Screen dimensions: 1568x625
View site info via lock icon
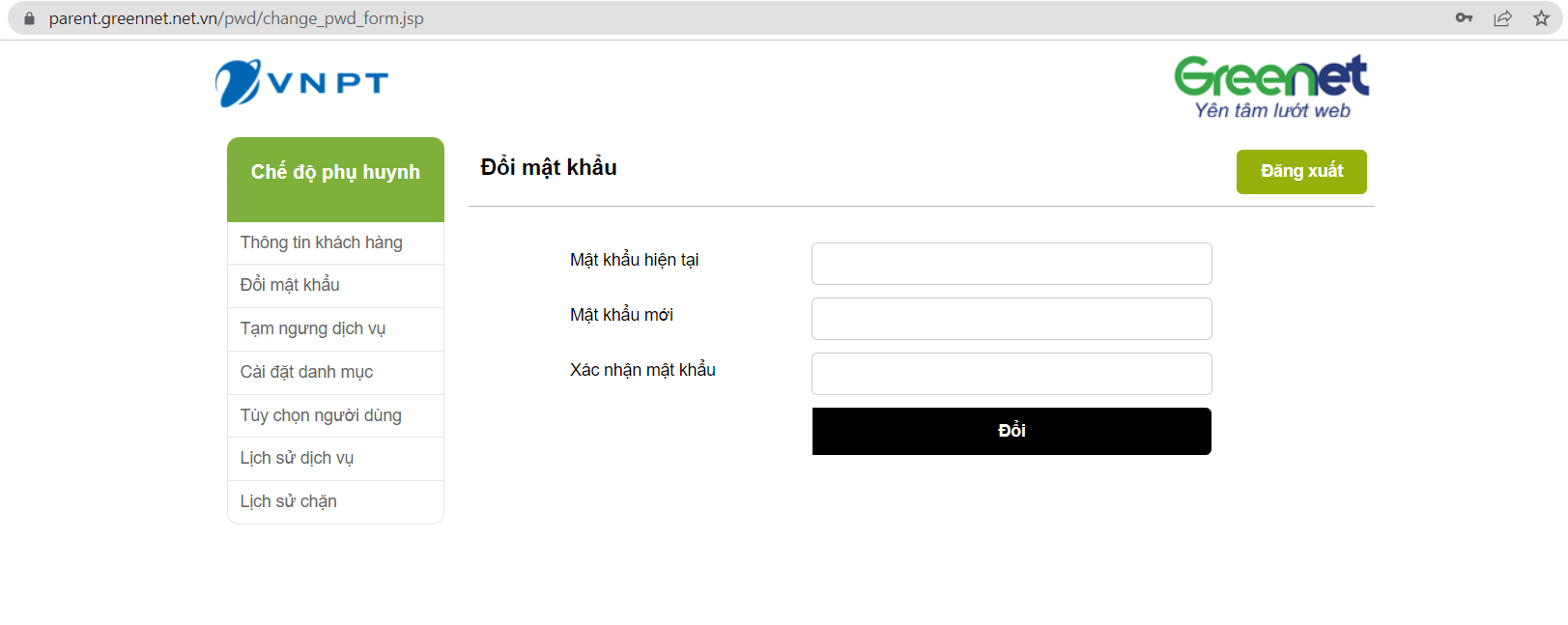coord(29,18)
